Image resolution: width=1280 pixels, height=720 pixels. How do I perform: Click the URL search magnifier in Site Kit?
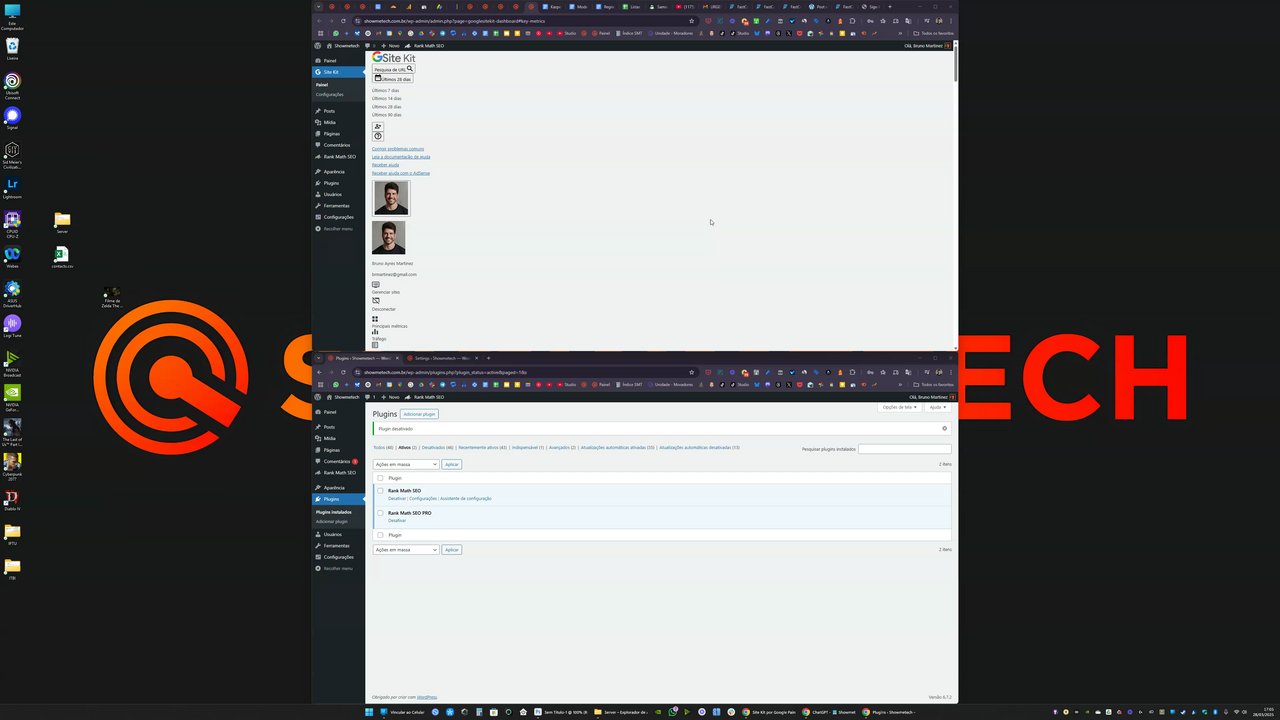409,69
